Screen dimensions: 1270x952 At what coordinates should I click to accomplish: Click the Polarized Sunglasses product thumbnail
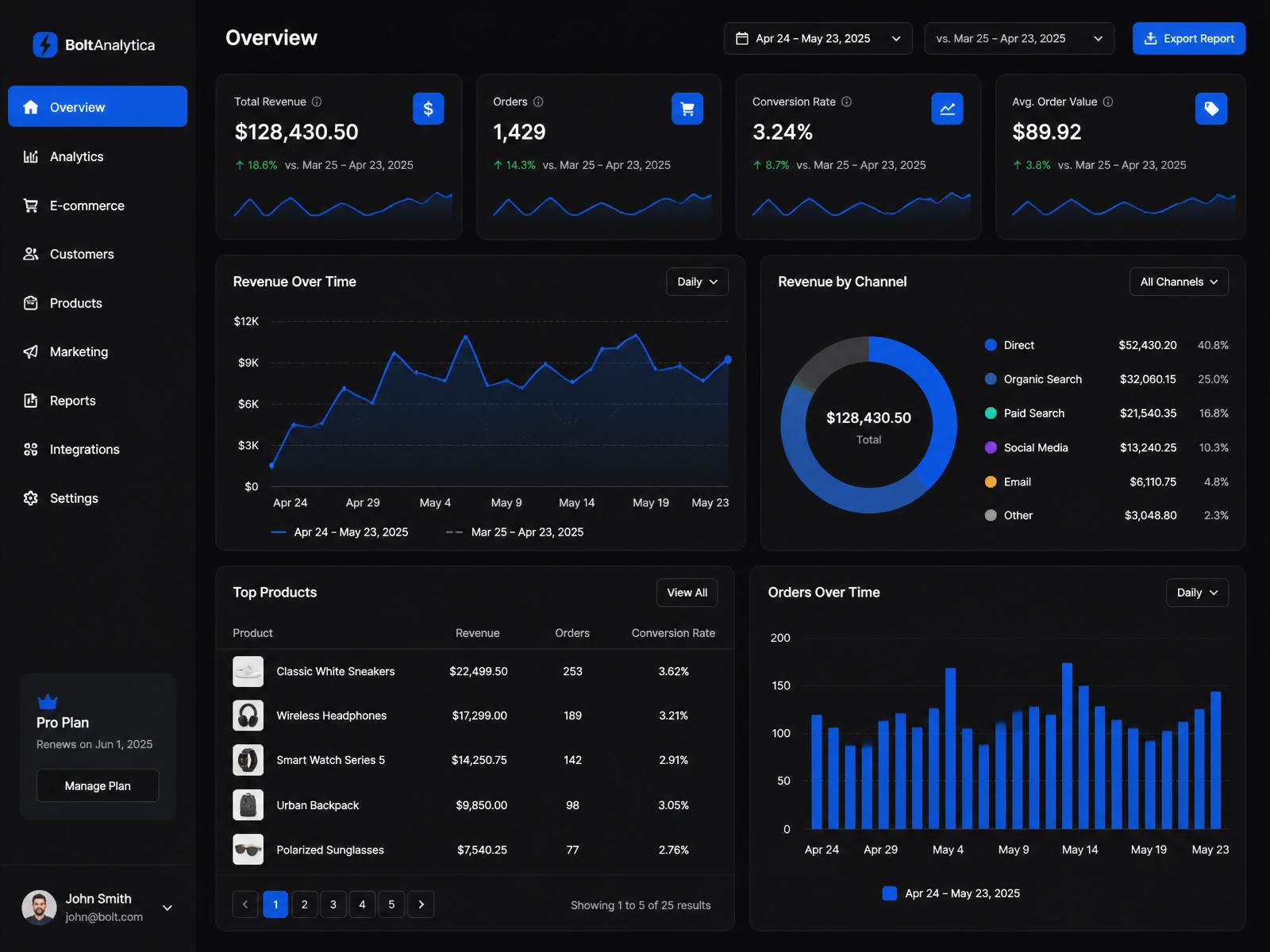[x=248, y=850]
